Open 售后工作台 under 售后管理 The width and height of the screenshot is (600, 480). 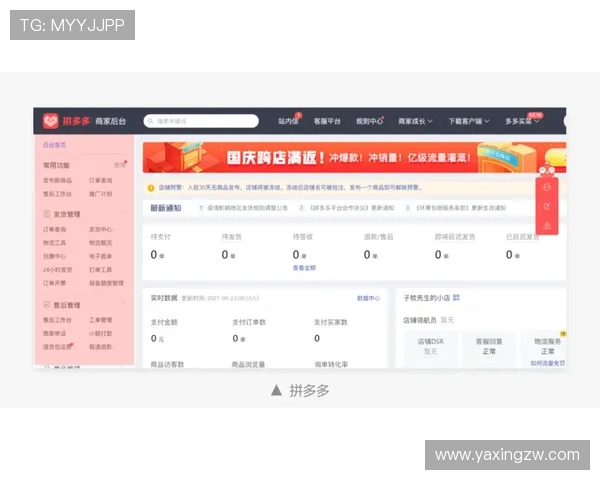(x=57, y=320)
